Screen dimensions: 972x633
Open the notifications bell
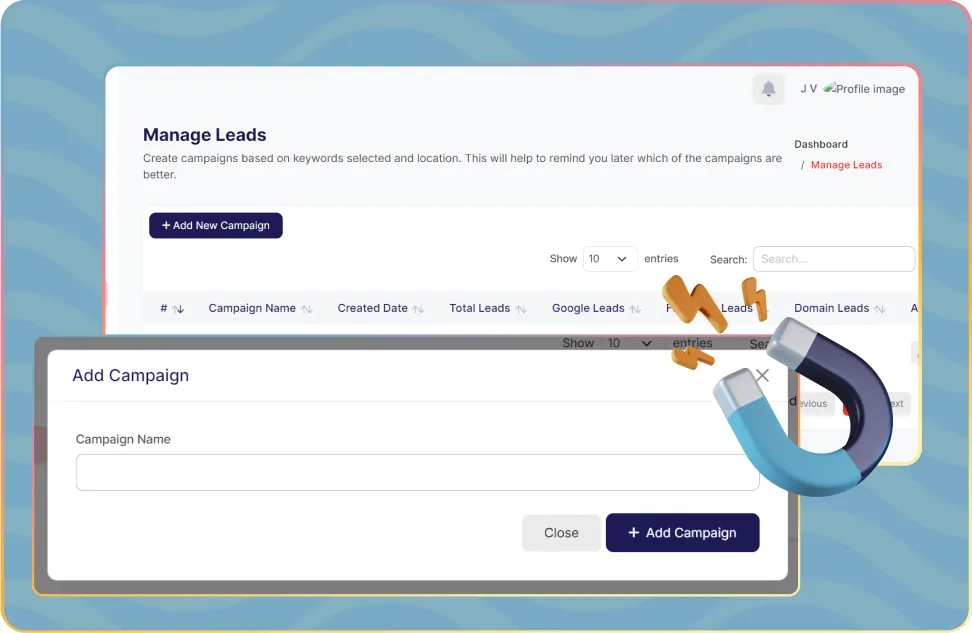[x=768, y=89]
